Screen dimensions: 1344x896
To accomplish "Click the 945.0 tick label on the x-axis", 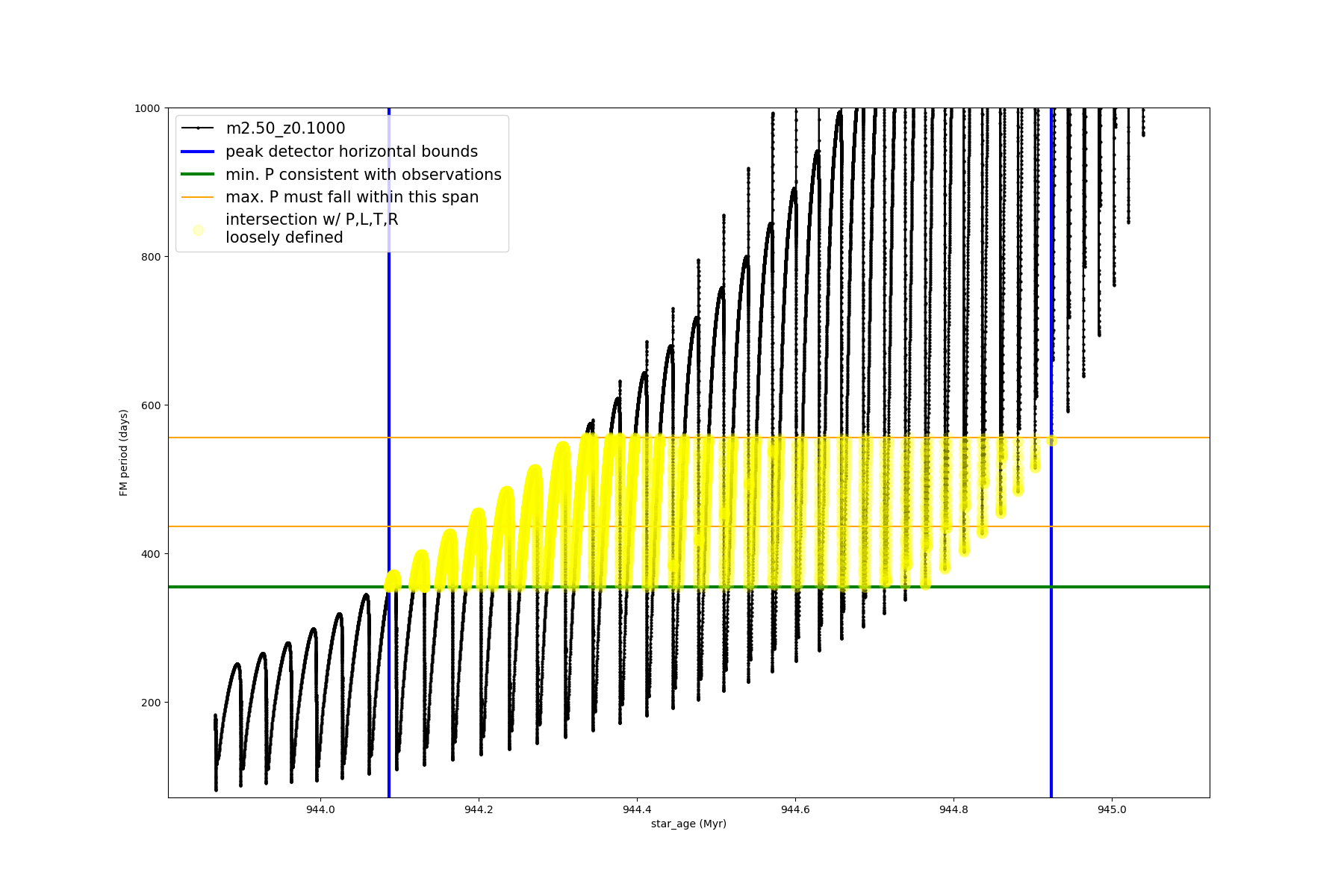I will tap(1112, 809).
